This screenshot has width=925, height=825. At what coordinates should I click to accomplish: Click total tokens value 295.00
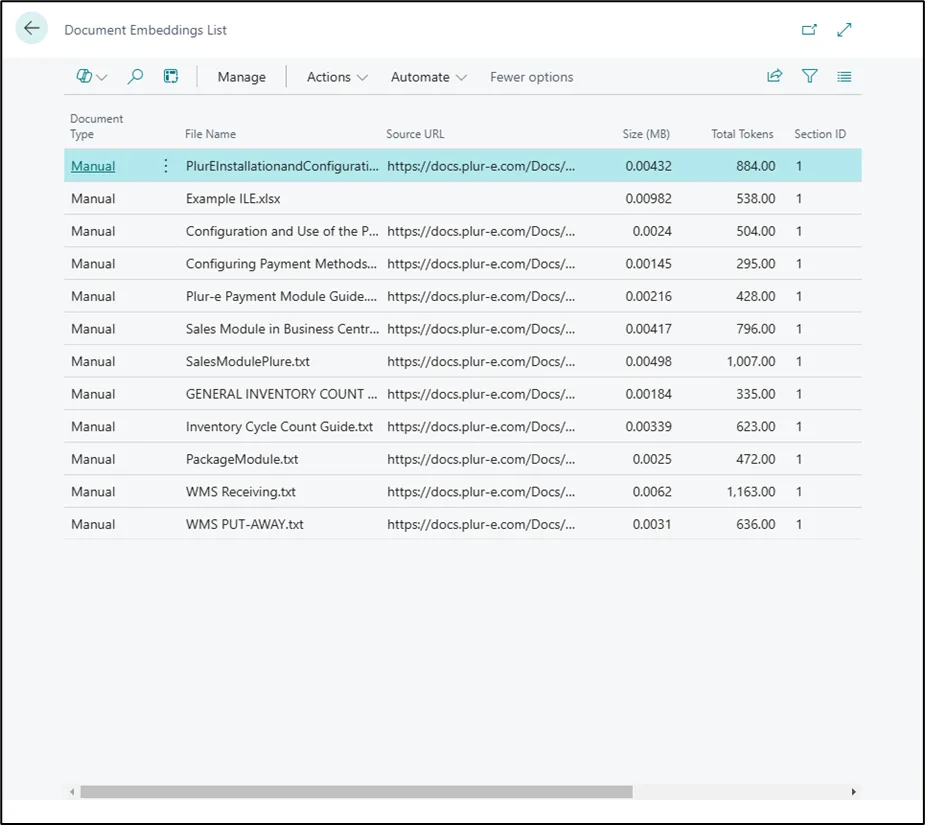tap(756, 264)
